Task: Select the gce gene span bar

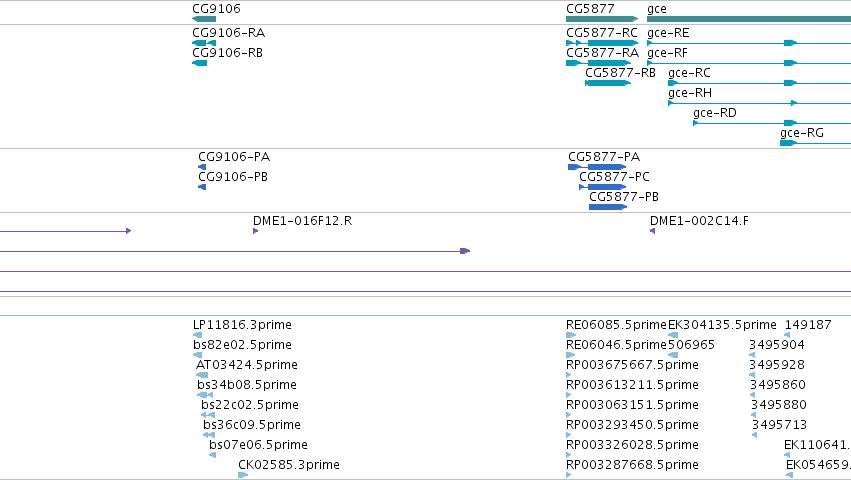Action: [x=749, y=19]
